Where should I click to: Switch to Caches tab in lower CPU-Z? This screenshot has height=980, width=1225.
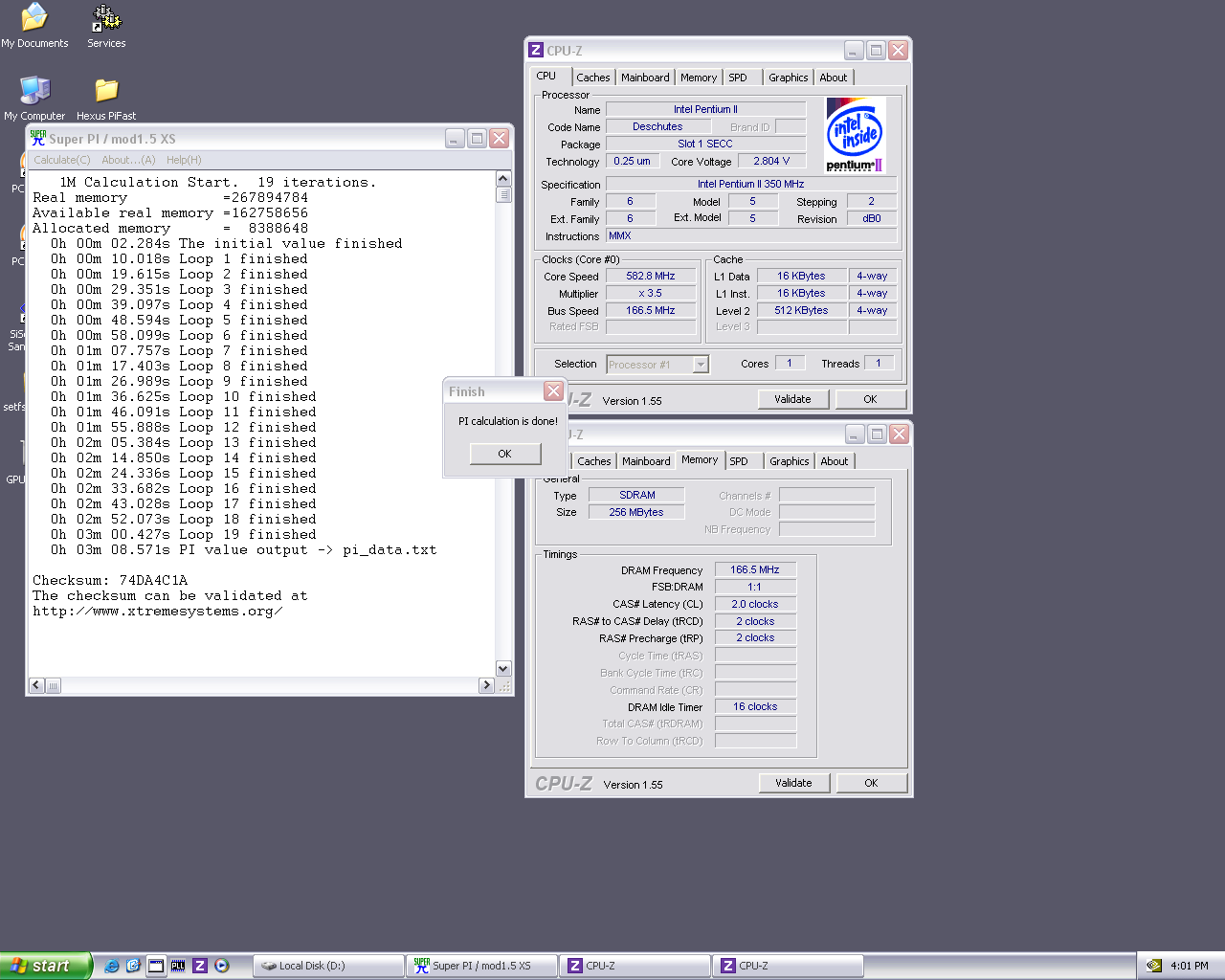[594, 461]
